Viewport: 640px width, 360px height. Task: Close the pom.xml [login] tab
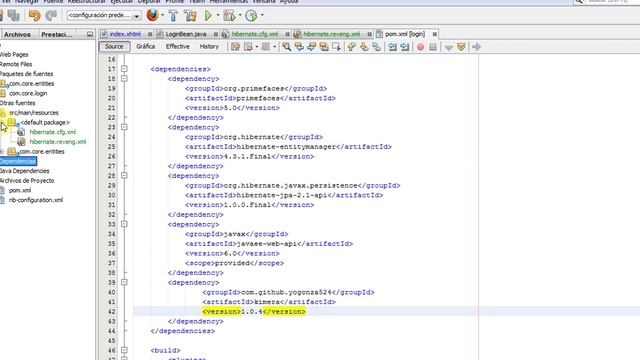(x=435, y=34)
